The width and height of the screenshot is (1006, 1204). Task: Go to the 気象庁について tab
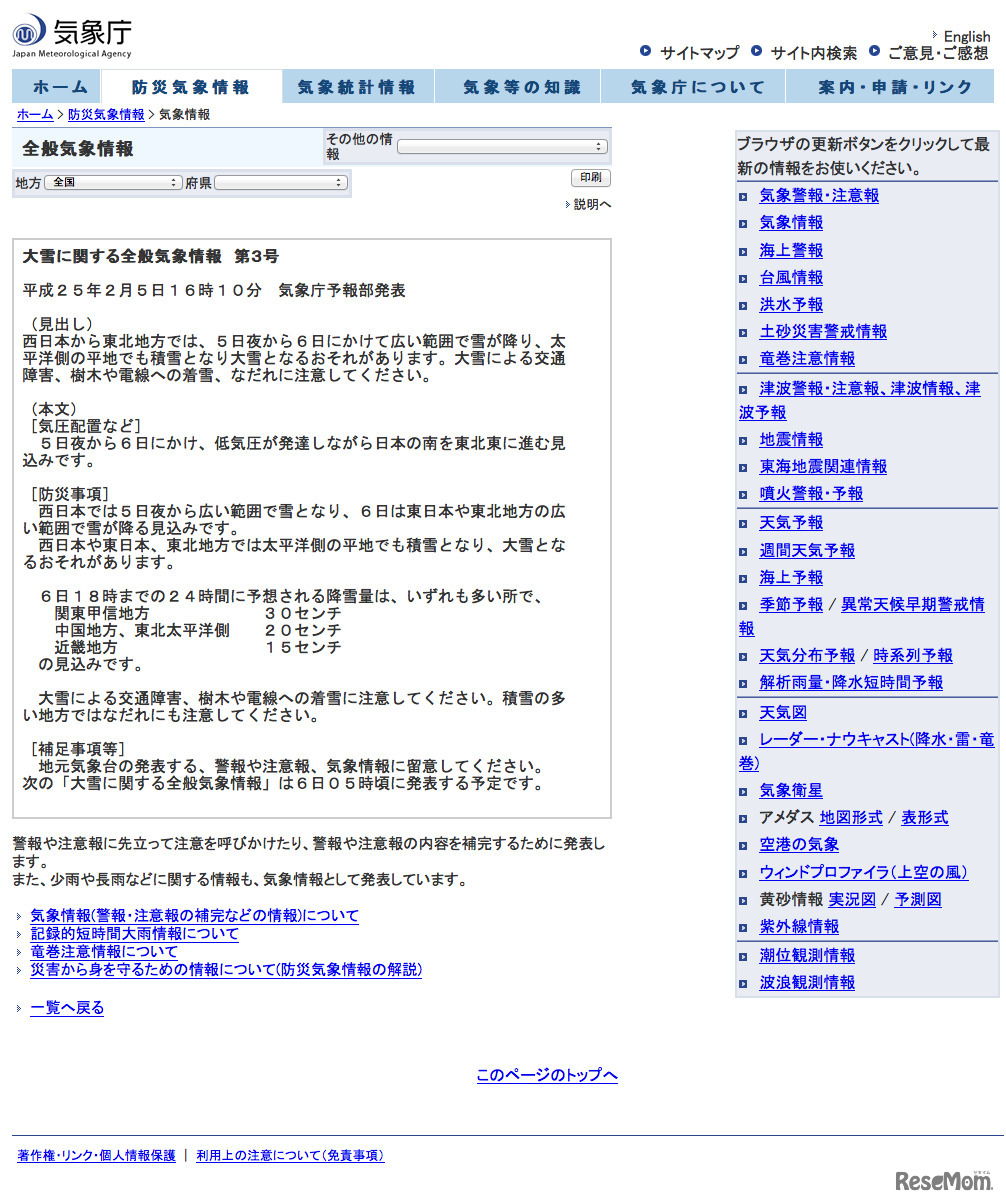click(x=693, y=87)
